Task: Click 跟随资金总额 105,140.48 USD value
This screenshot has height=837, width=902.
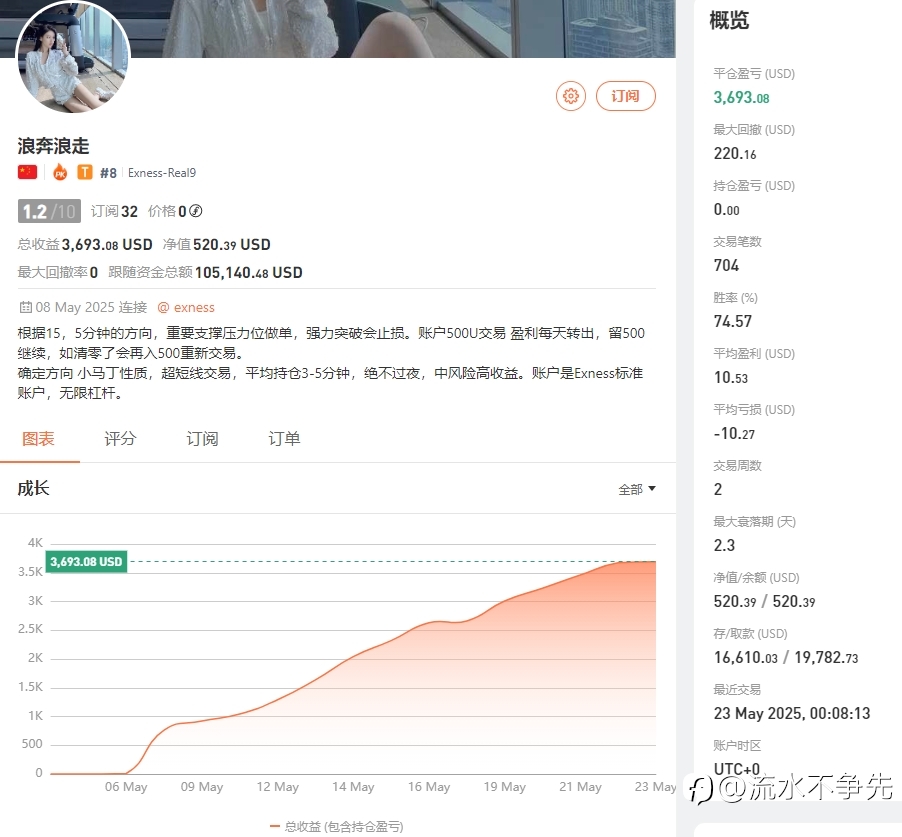Action: click(x=205, y=272)
